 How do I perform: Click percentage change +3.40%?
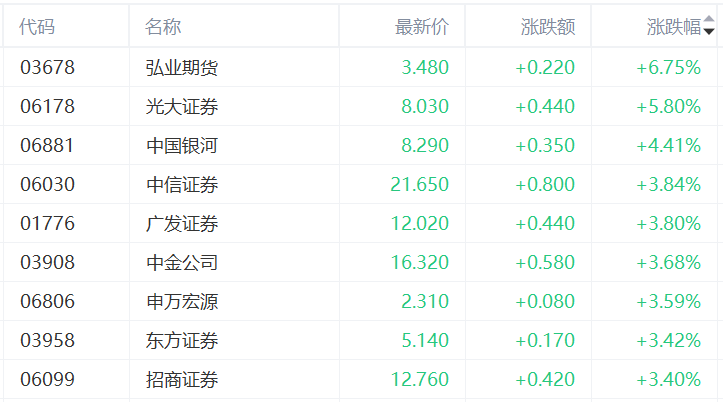[x=669, y=379]
